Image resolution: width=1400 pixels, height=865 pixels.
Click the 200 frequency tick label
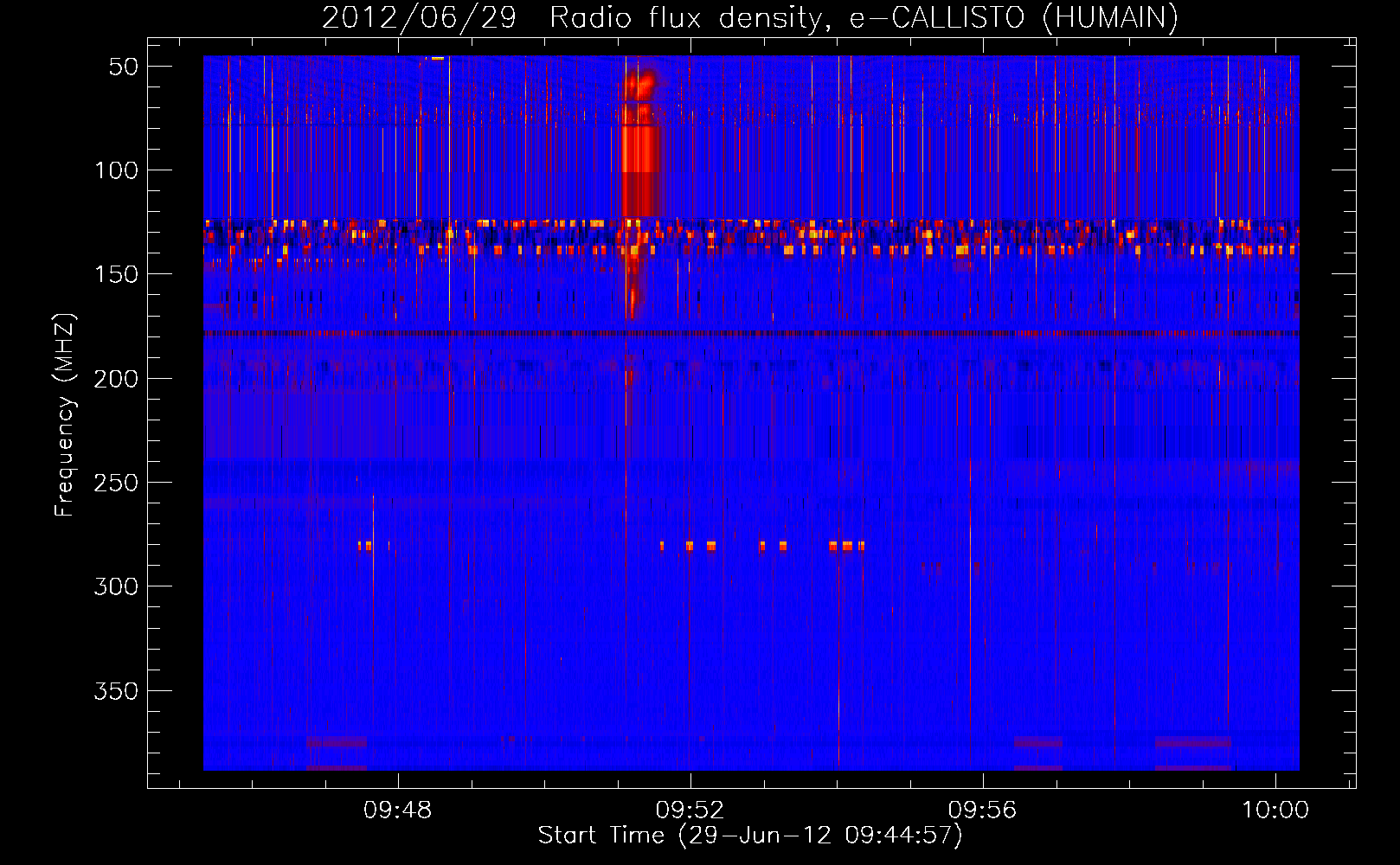117,379
